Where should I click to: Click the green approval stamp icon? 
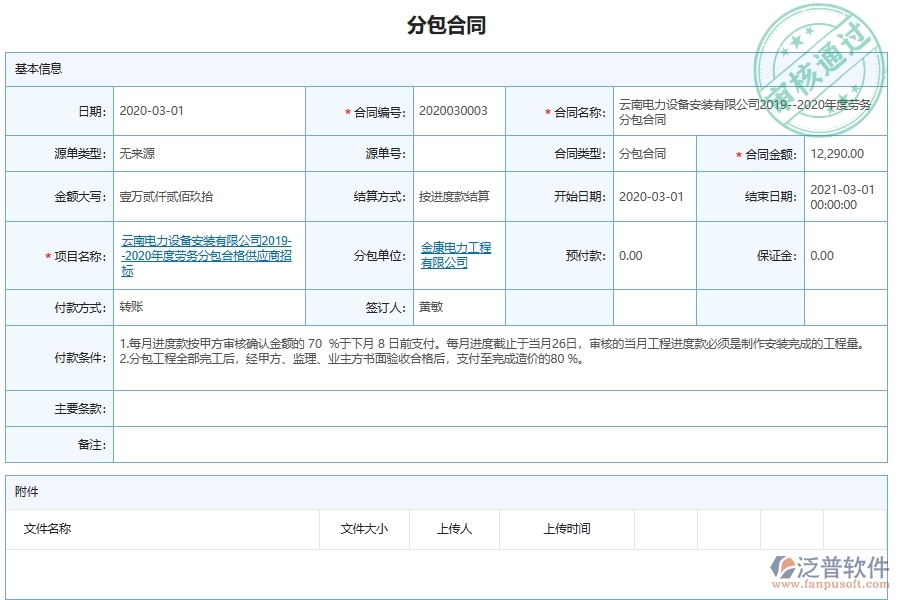point(817,65)
